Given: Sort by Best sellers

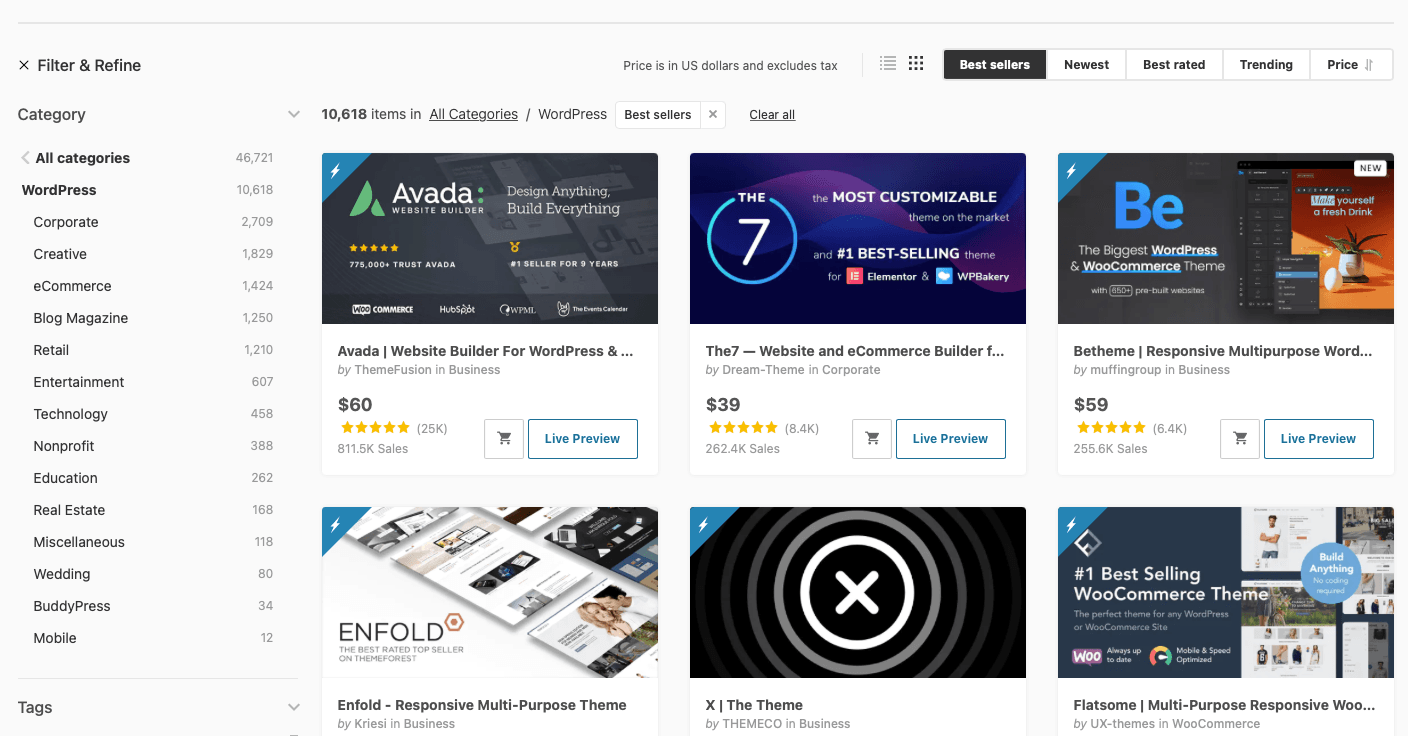Looking at the screenshot, I should 994,65.
